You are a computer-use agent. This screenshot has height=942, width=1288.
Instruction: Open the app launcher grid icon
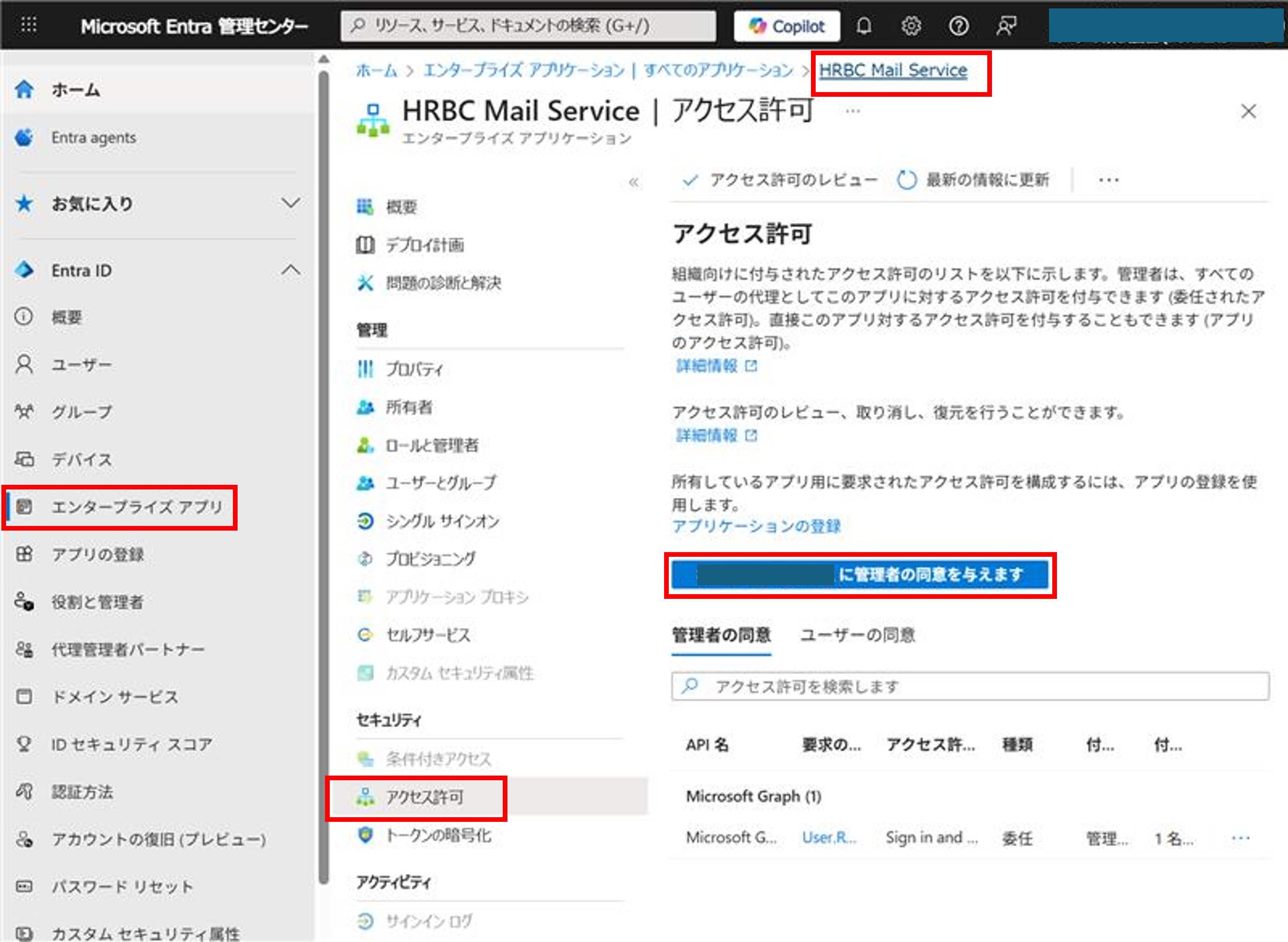pyautogui.click(x=29, y=25)
